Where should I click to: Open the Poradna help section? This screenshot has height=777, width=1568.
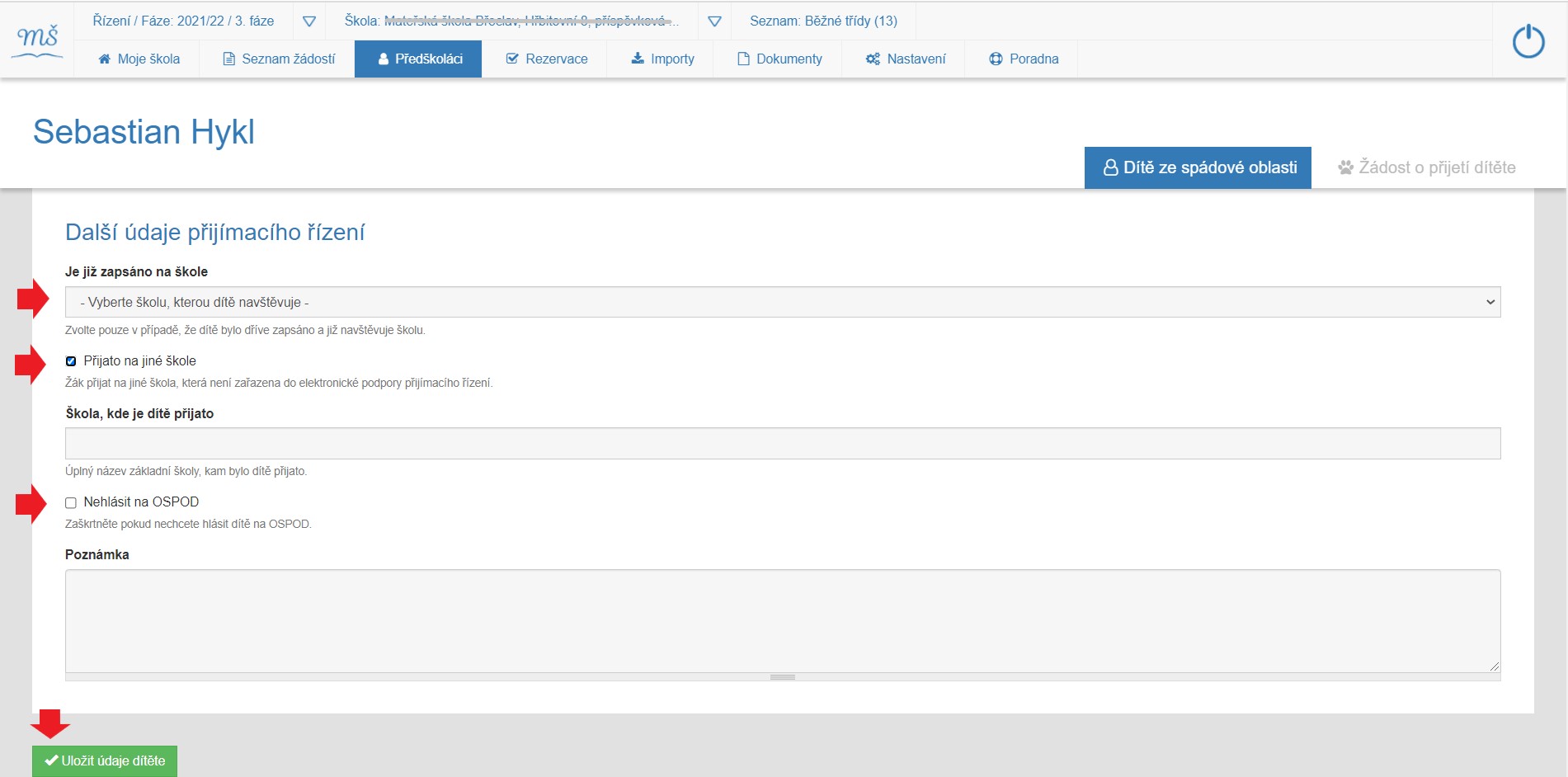1022,59
